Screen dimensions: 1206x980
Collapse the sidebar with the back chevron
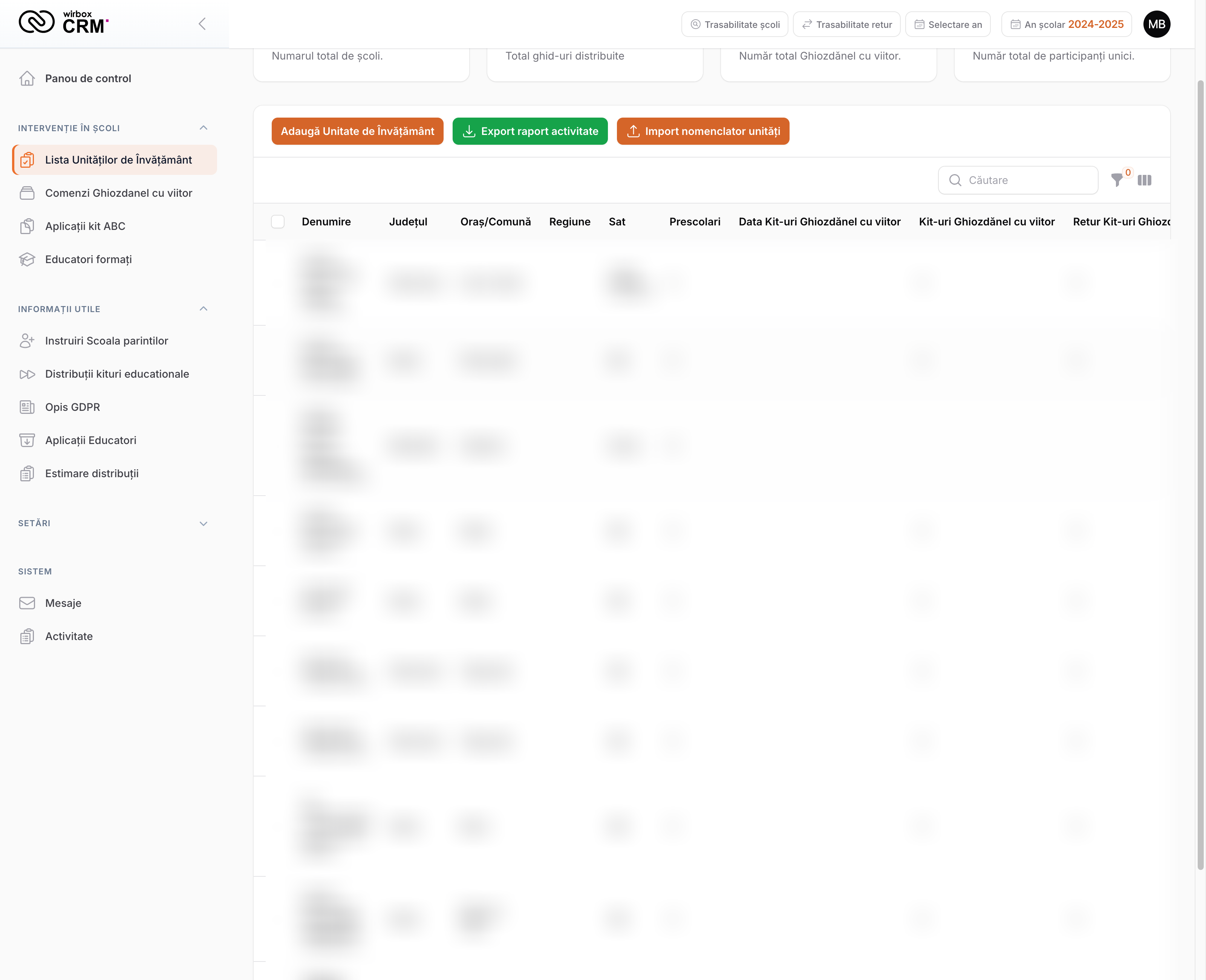point(202,24)
